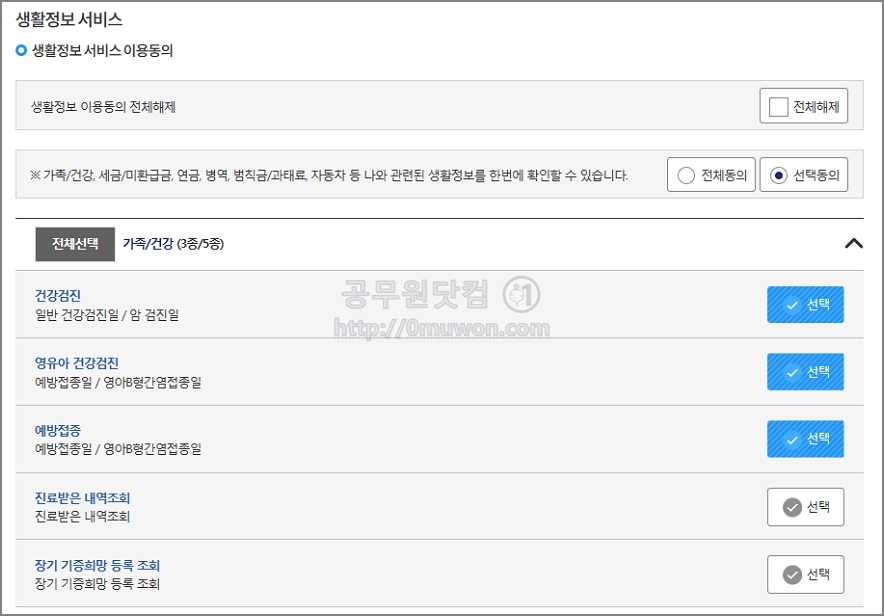
Task: Collapse the 가족/건강 section chevron
Action: (x=854, y=243)
